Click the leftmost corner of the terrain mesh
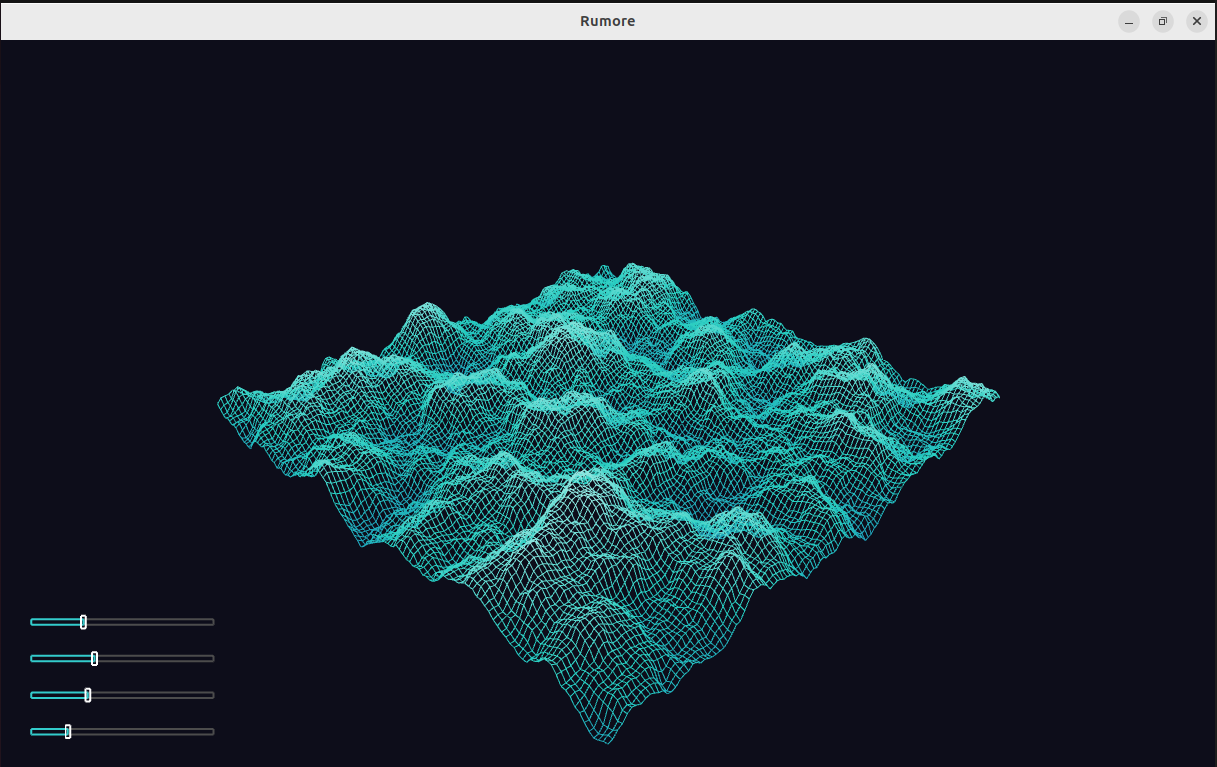Image resolution: width=1217 pixels, height=767 pixels. (220, 403)
